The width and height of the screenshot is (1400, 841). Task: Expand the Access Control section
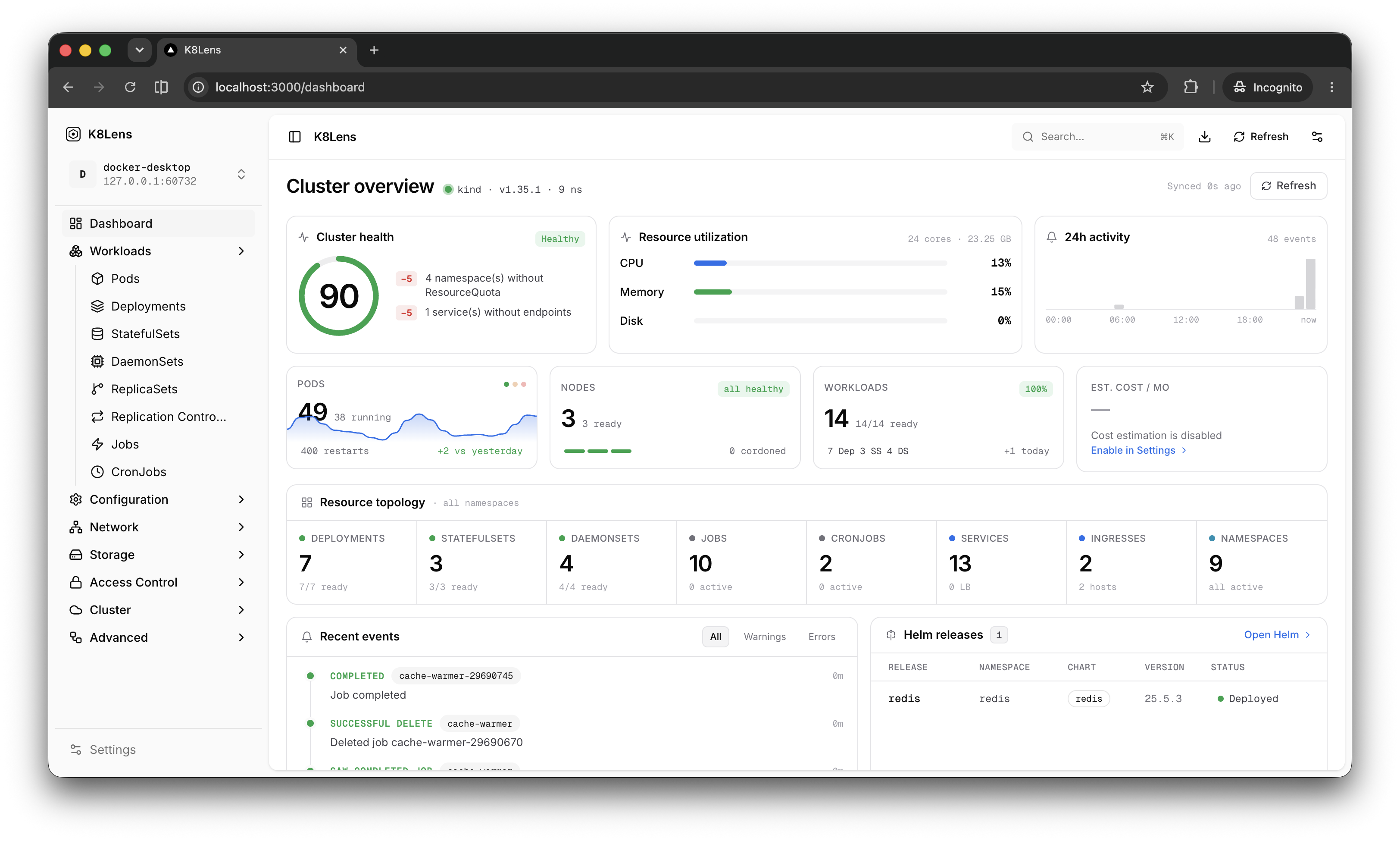click(x=159, y=582)
